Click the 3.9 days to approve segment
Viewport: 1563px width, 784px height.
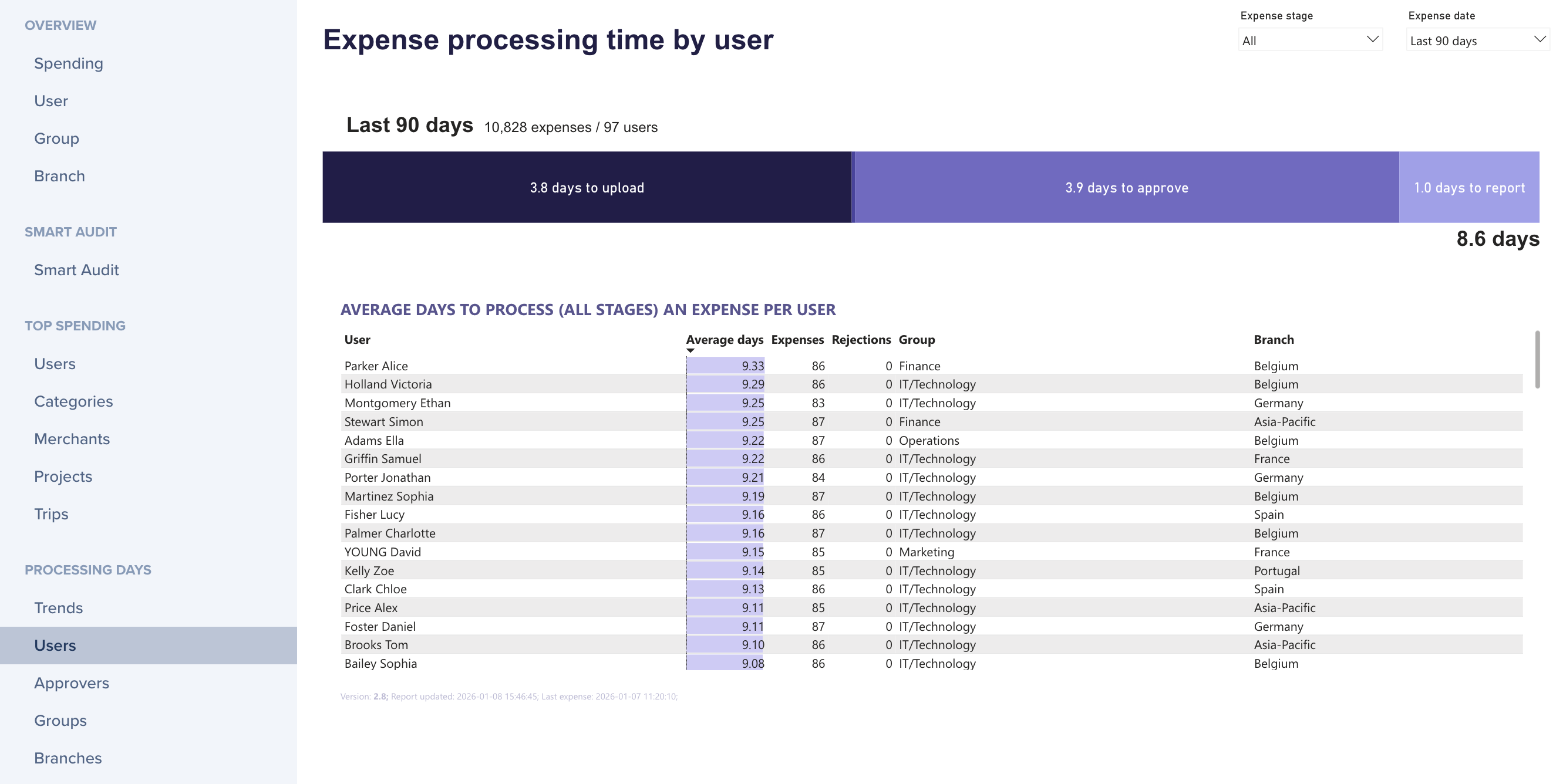tap(1126, 187)
